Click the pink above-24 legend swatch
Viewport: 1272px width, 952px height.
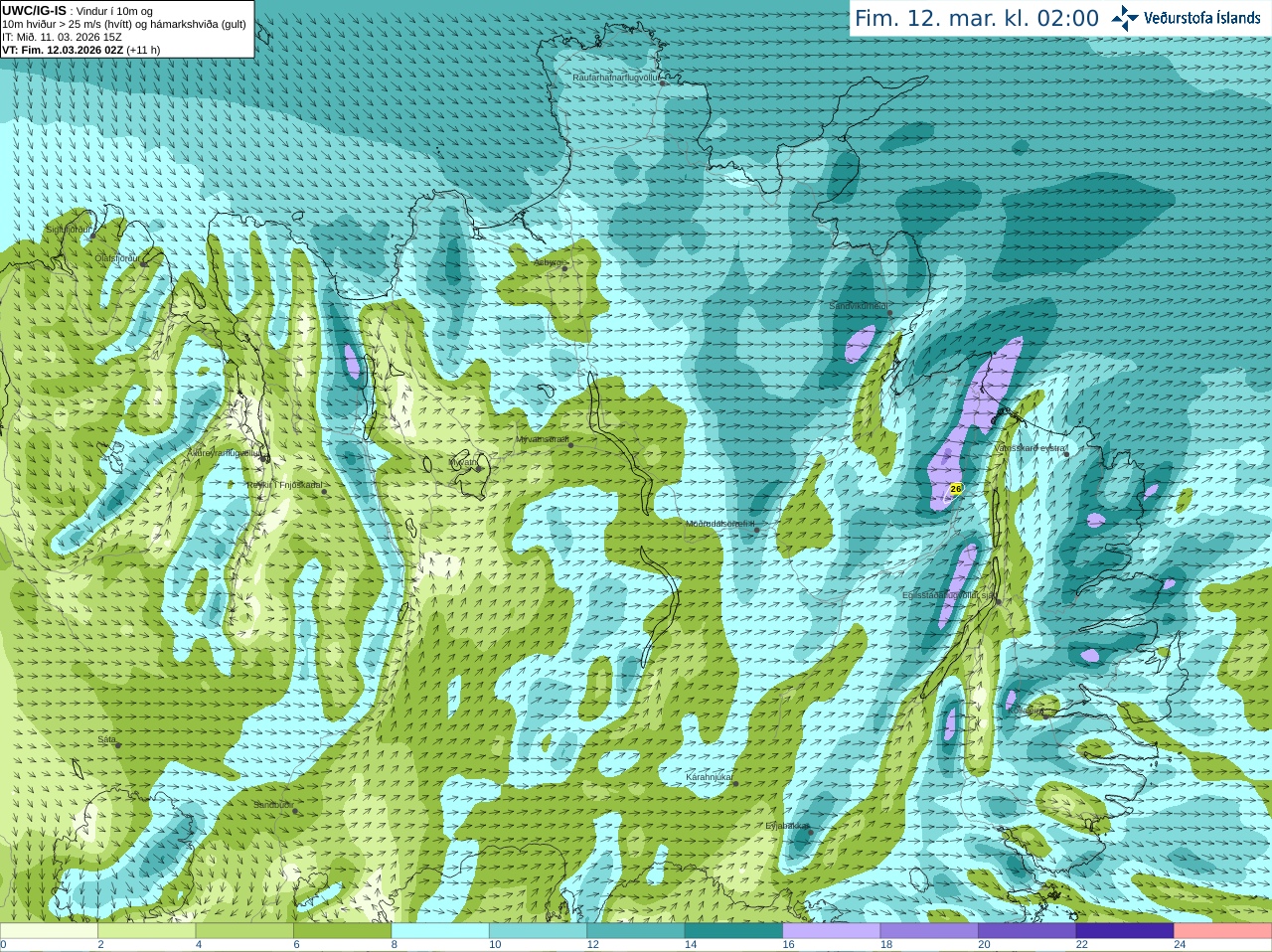[1223, 931]
